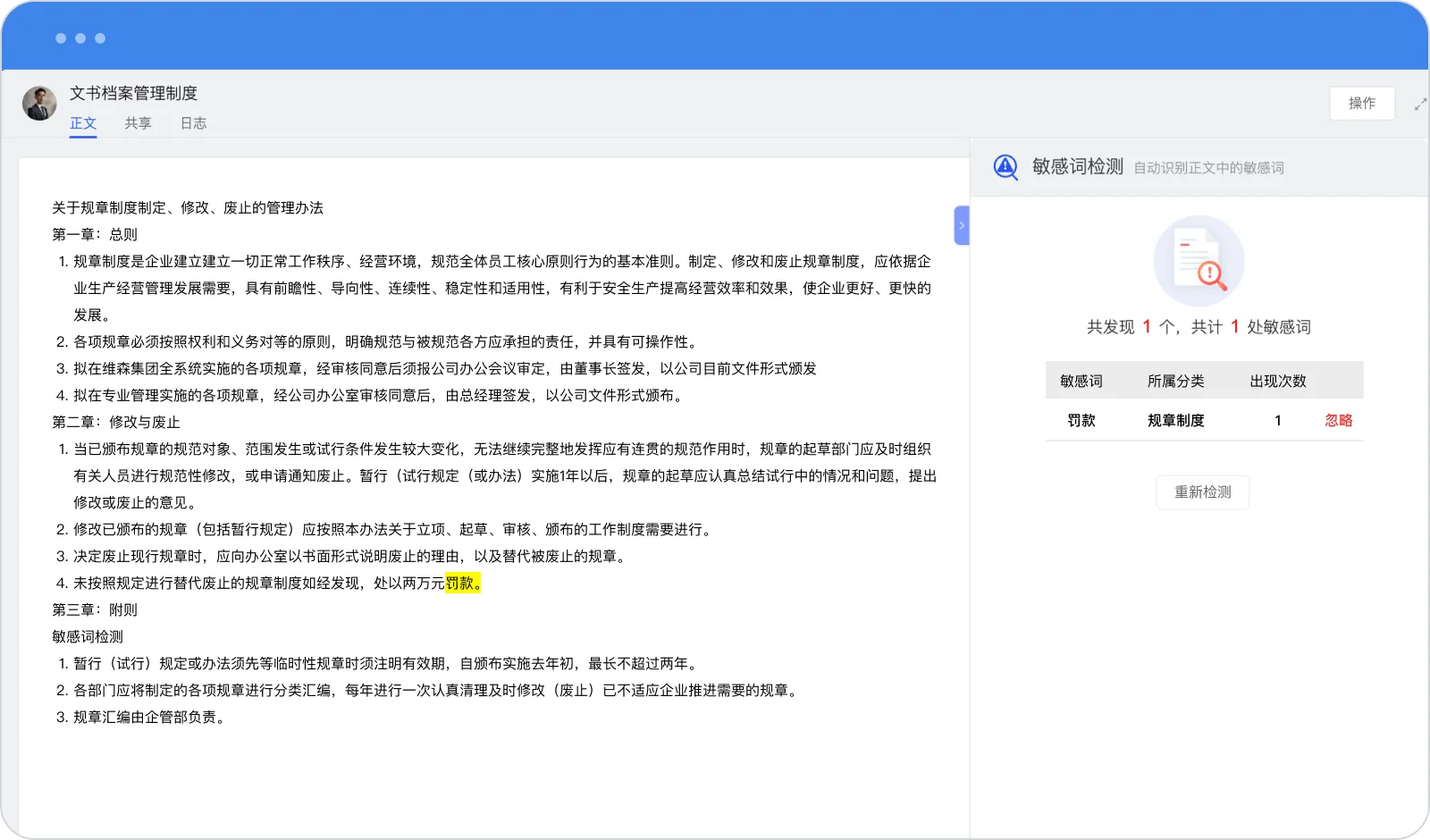Click the second window control dot
Viewport: 1430px width, 840px height.
(x=80, y=38)
